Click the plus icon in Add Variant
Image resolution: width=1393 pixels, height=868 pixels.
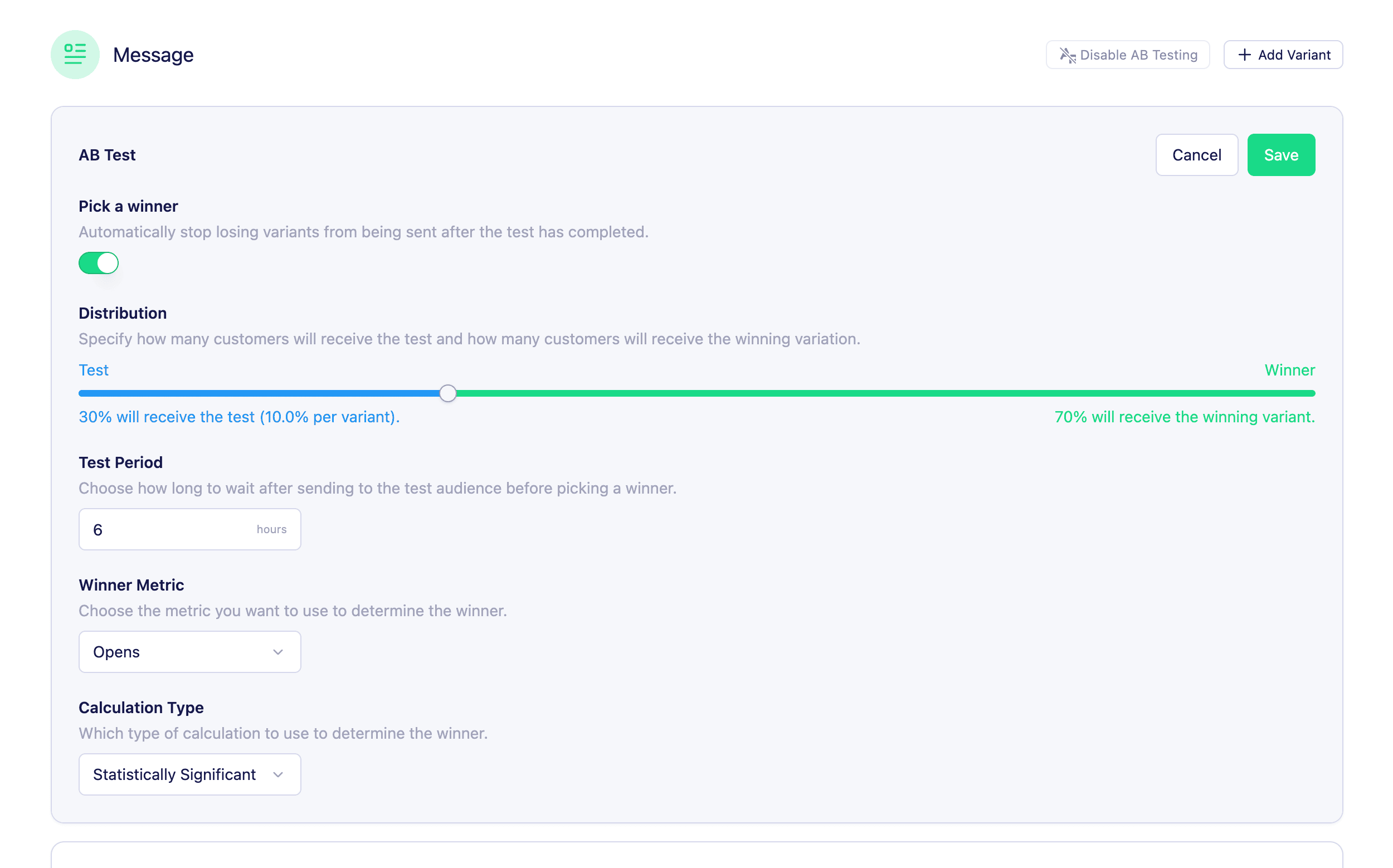coord(1244,55)
